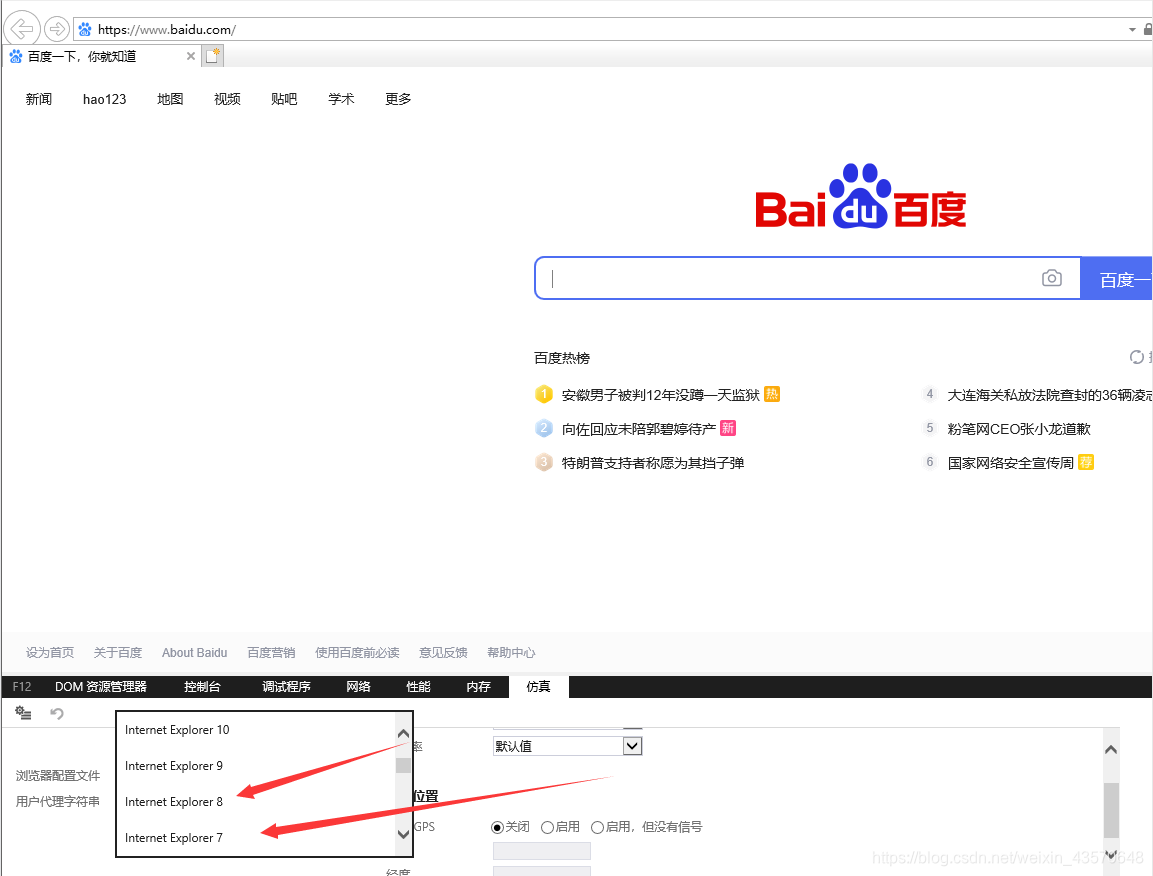The image size is (1153, 876).
Task: Click About Baidu footer link
Action: pyautogui.click(x=194, y=652)
